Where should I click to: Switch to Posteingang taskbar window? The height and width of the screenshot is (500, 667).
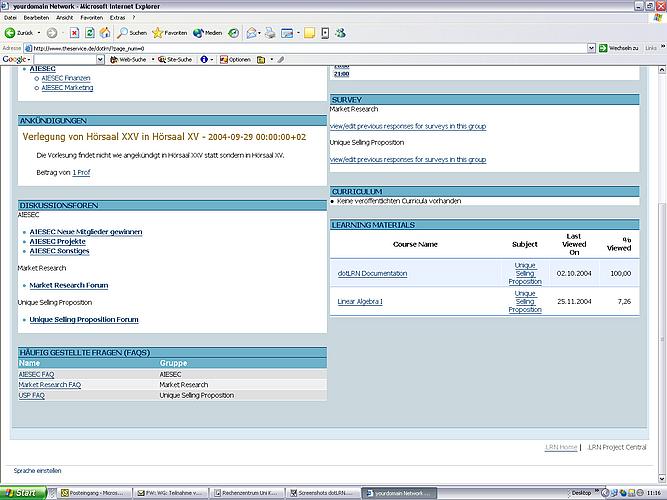(94, 493)
